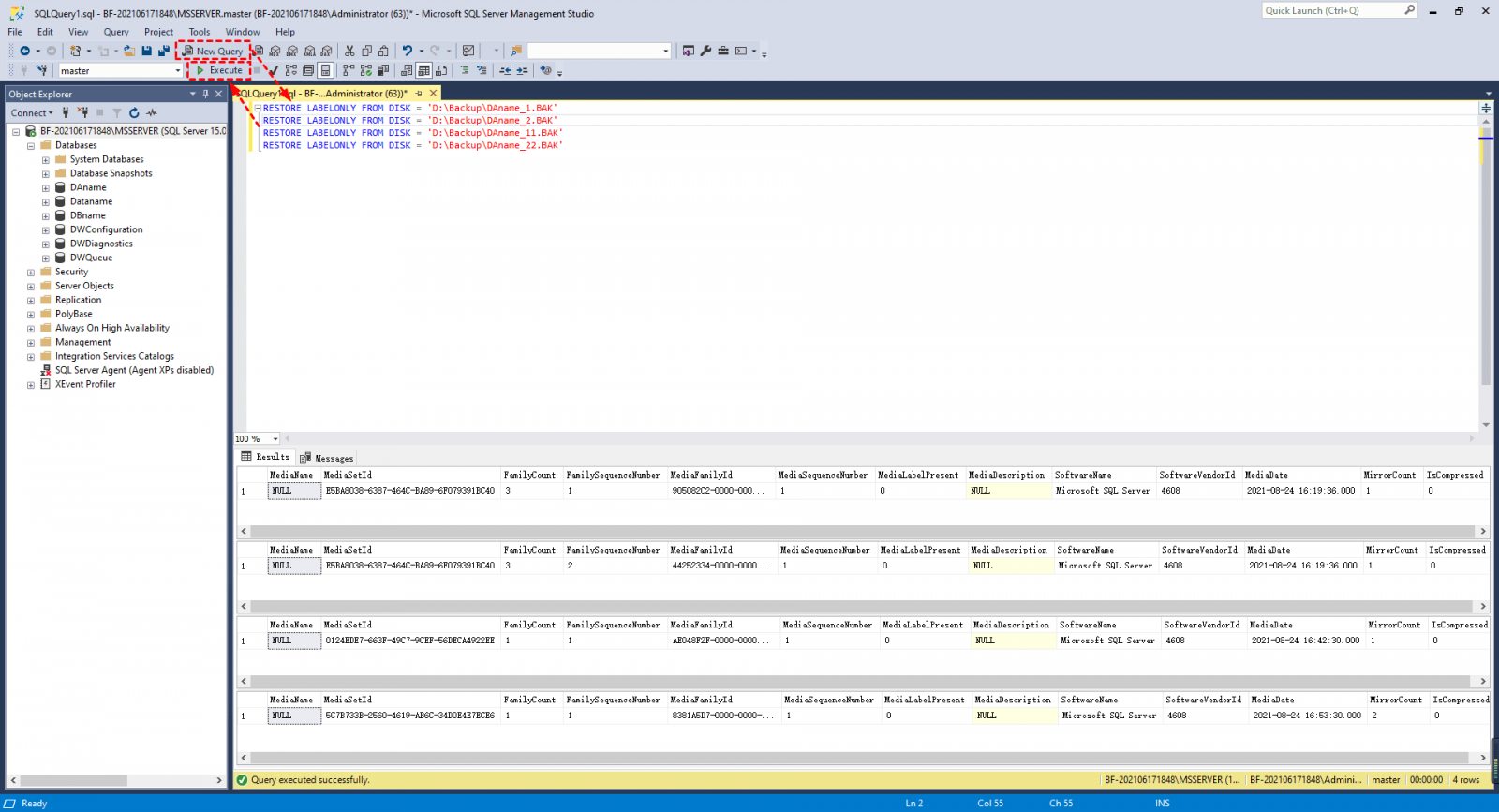Open the Activity Monitor icon in Object Explorer
1499x812 pixels.
(x=152, y=112)
